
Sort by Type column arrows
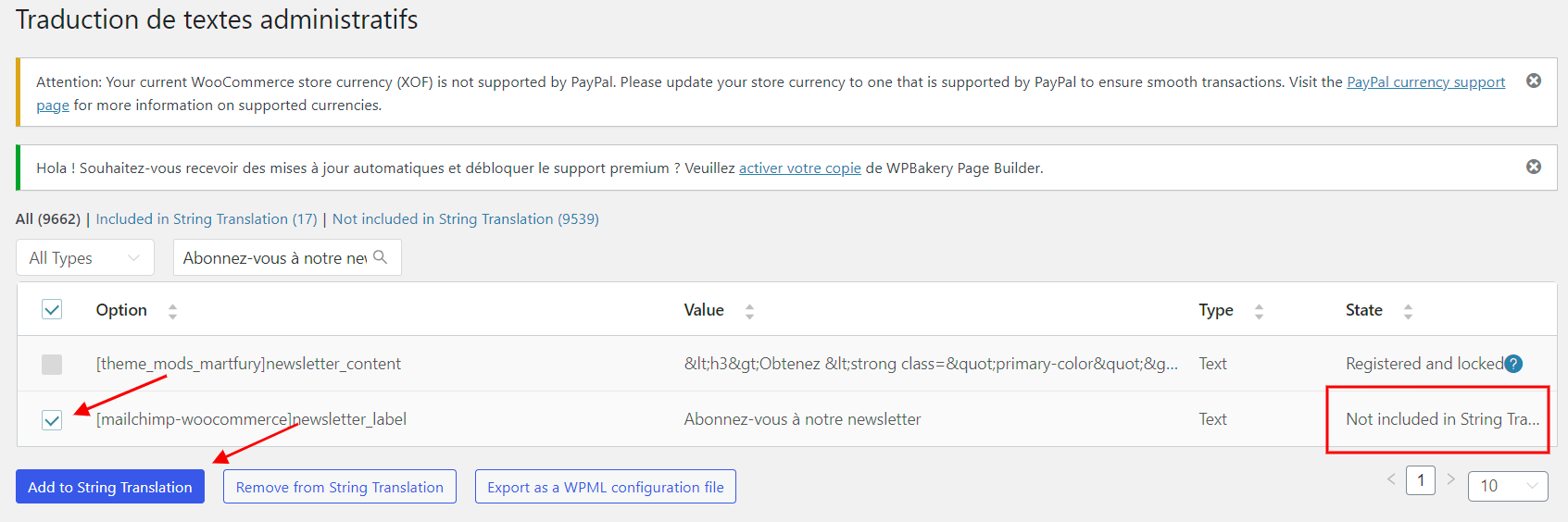pyautogui.click(x=1259, y=311)
